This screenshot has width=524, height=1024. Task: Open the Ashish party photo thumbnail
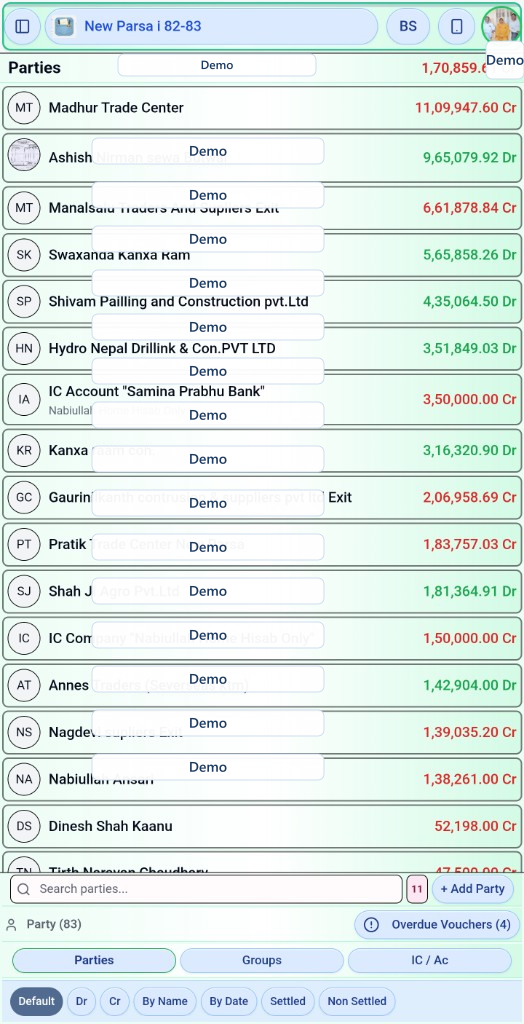click(24, 155)
